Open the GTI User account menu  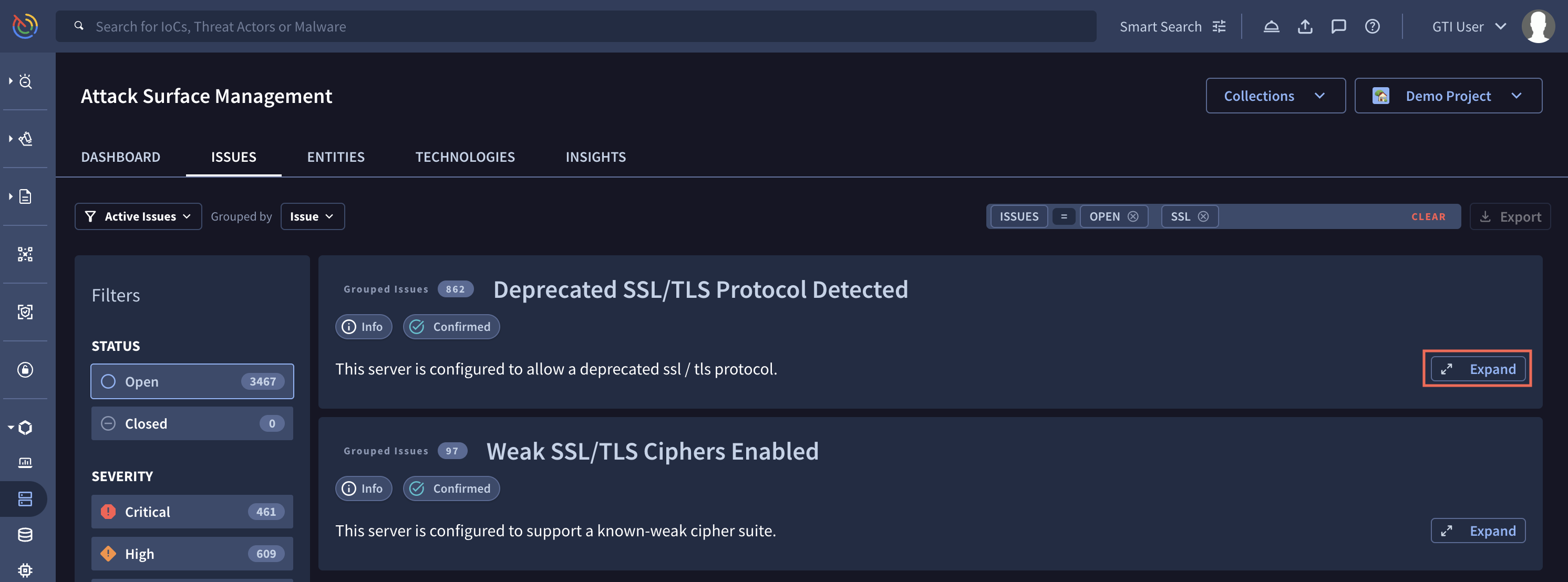pos(1469,27)
